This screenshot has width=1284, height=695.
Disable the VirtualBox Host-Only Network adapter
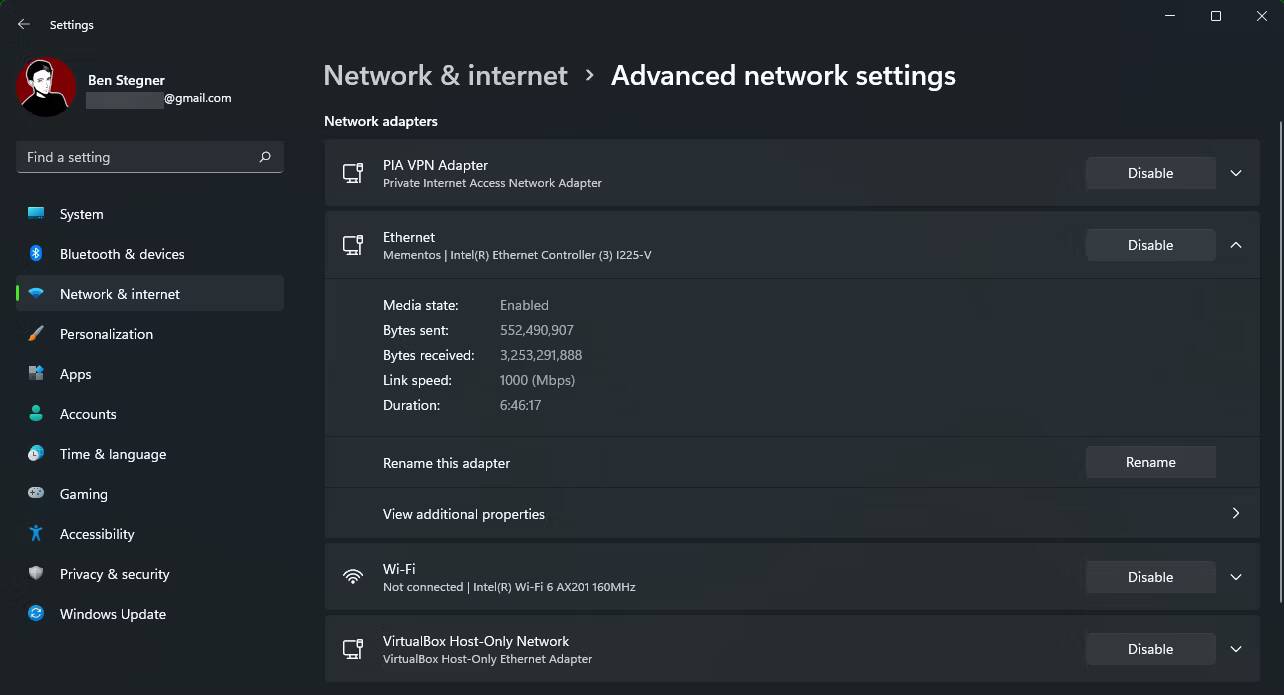(1149, 649)
